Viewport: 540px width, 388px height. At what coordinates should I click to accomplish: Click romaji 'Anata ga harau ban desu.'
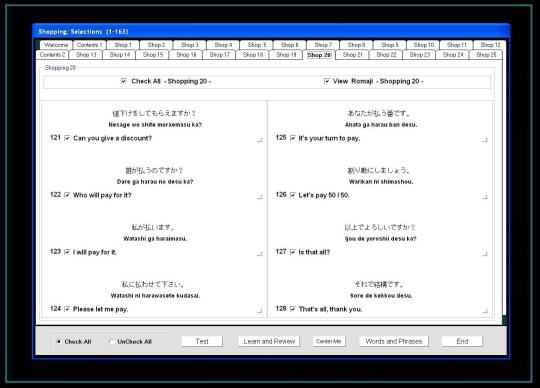(x=381, y=125)
